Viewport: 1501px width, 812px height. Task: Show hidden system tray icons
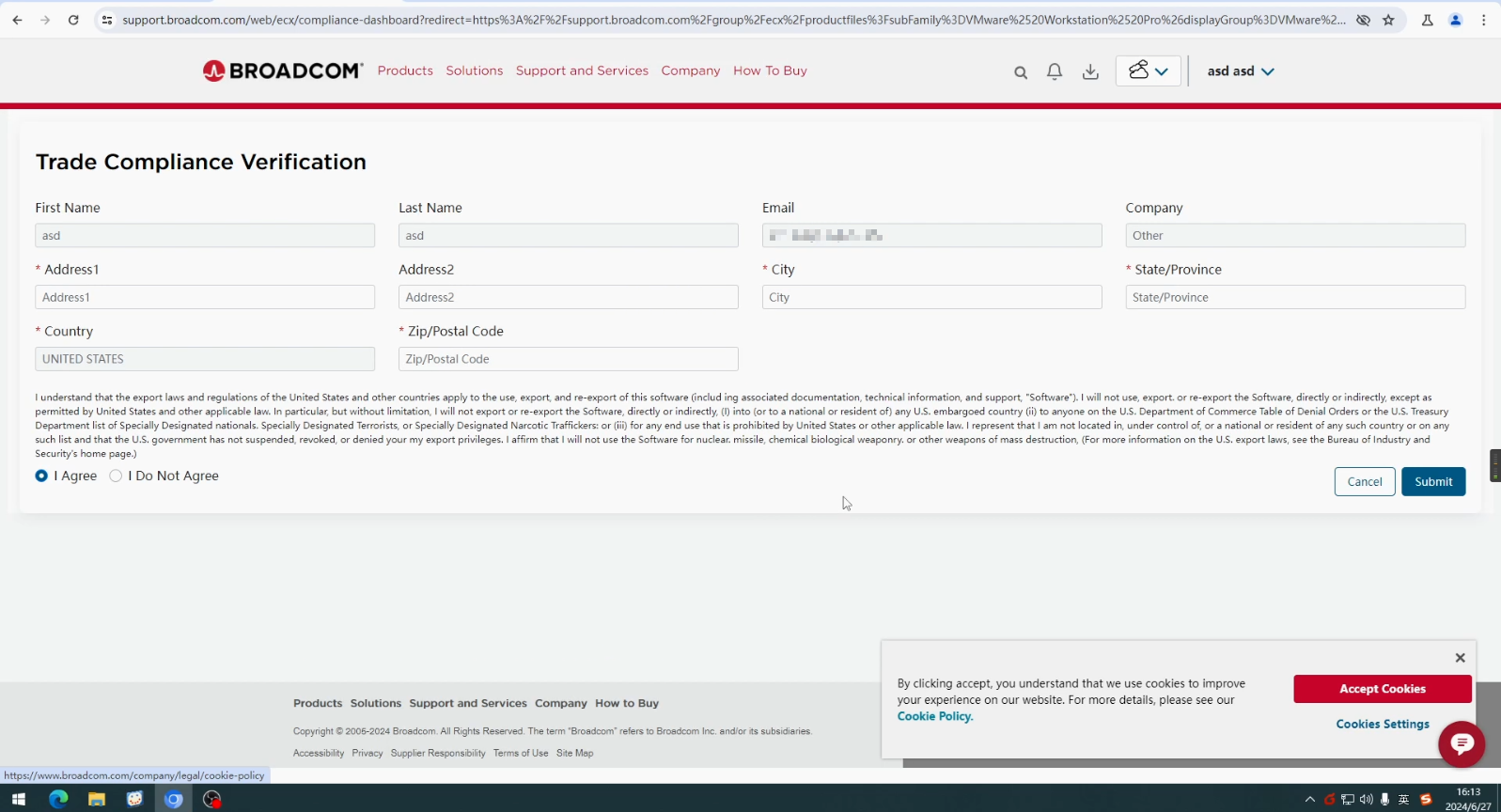click(x=1309, y=800)
